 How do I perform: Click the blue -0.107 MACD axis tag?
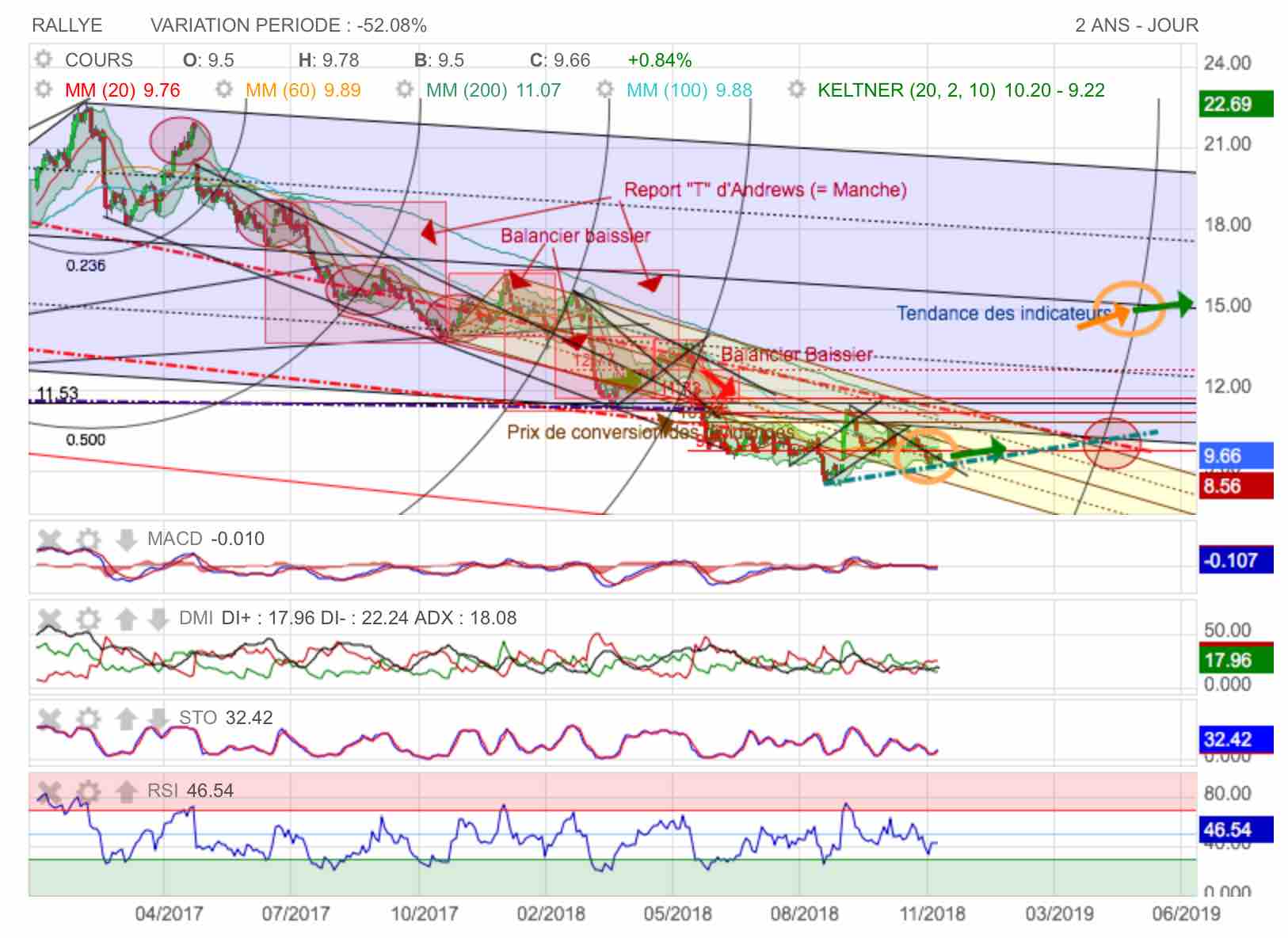1236,560
